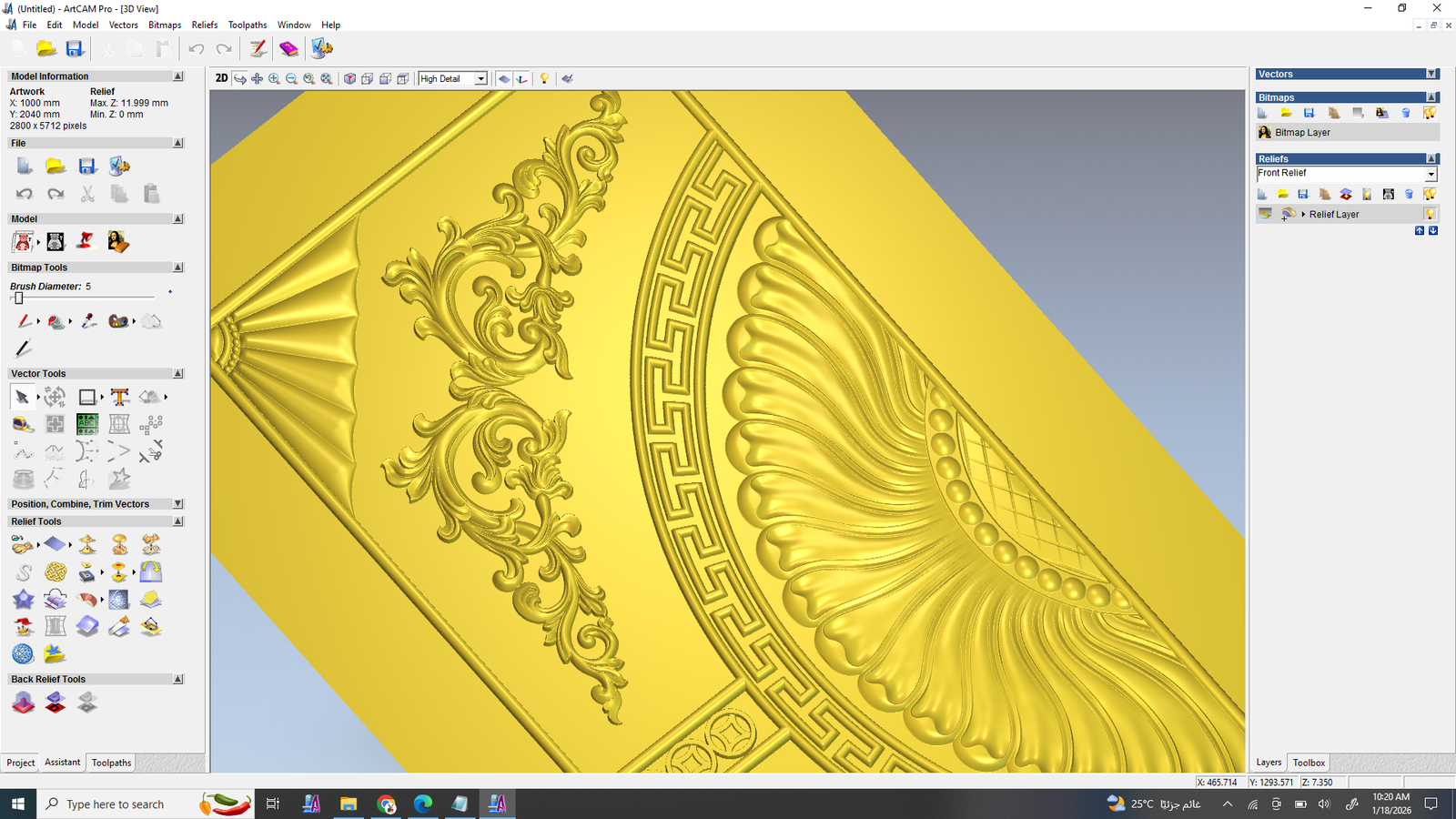Screen dimensions: 1456x819
Task: Select the Pick eyedropper bitmap tool
Action: pyautogui.click(x=88, y=321)
